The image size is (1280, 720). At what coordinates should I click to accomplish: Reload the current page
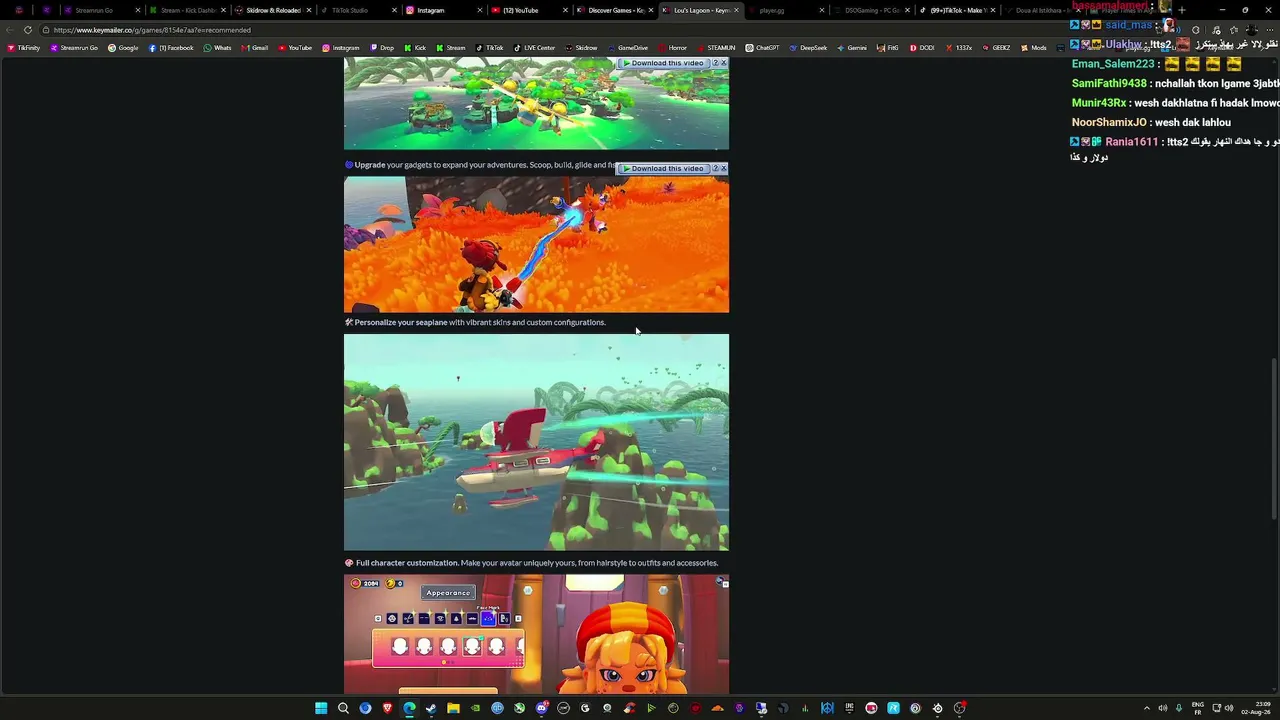[28, 30]
